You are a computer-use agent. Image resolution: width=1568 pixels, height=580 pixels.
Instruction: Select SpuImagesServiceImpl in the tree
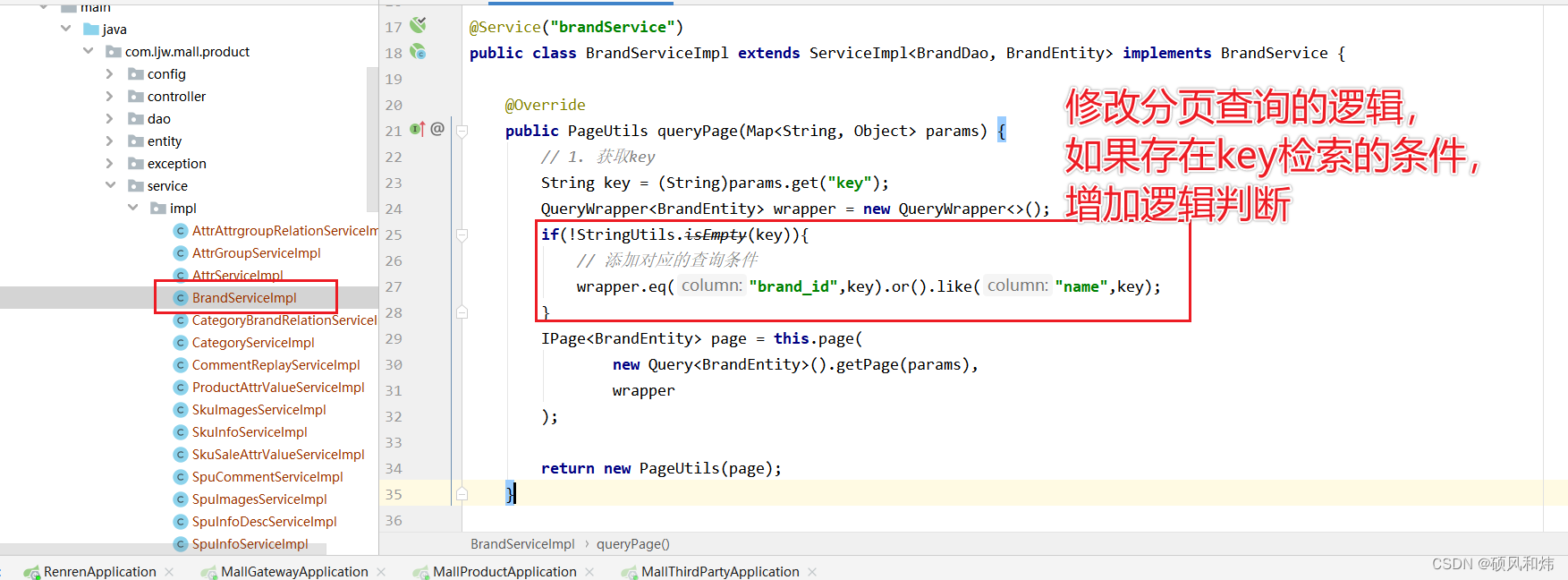259,499
